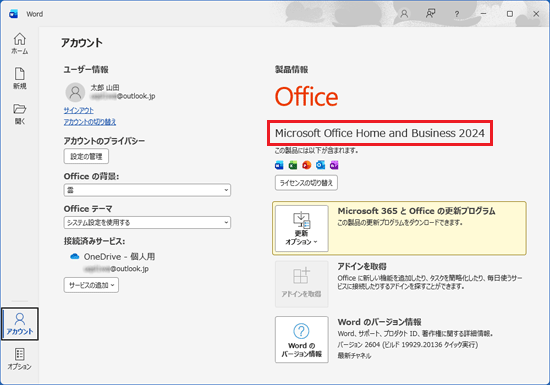Image resolution: width=550 pixels, height=385 pixels.
Task: Open the feedback icon in title bar
Action: coord(430,14)
